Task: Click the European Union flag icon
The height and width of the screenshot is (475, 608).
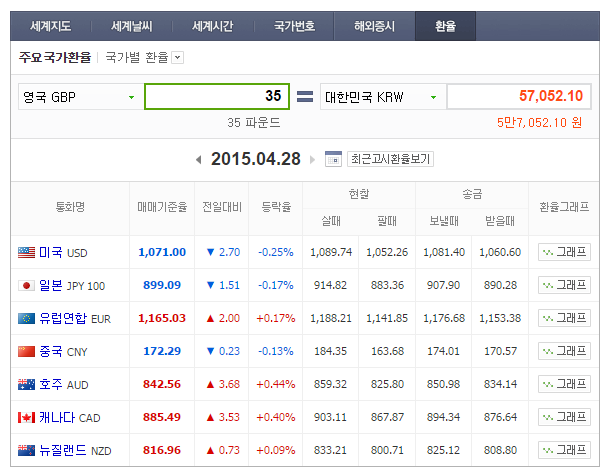Action: (27, 318)
